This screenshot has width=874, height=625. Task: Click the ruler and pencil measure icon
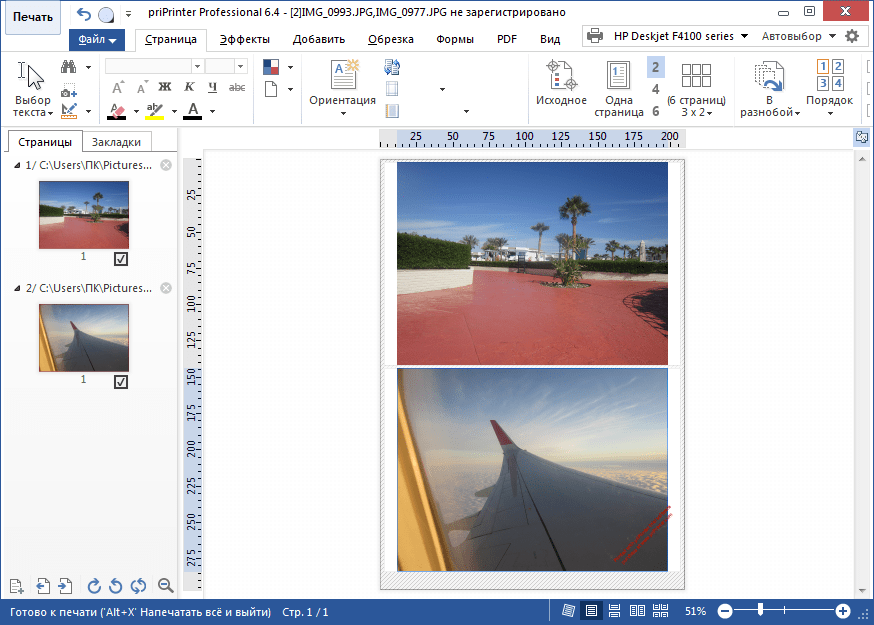click(69, 112)
